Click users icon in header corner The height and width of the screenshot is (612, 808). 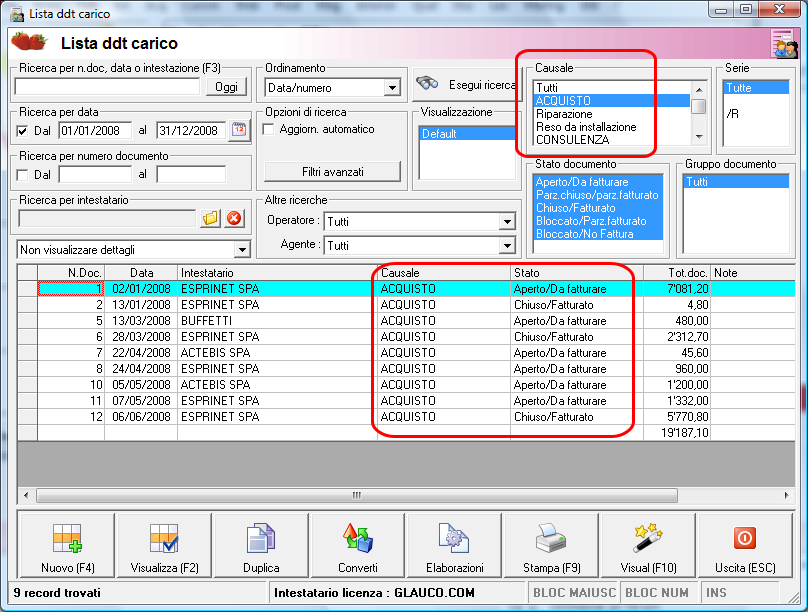click(784, 45)
